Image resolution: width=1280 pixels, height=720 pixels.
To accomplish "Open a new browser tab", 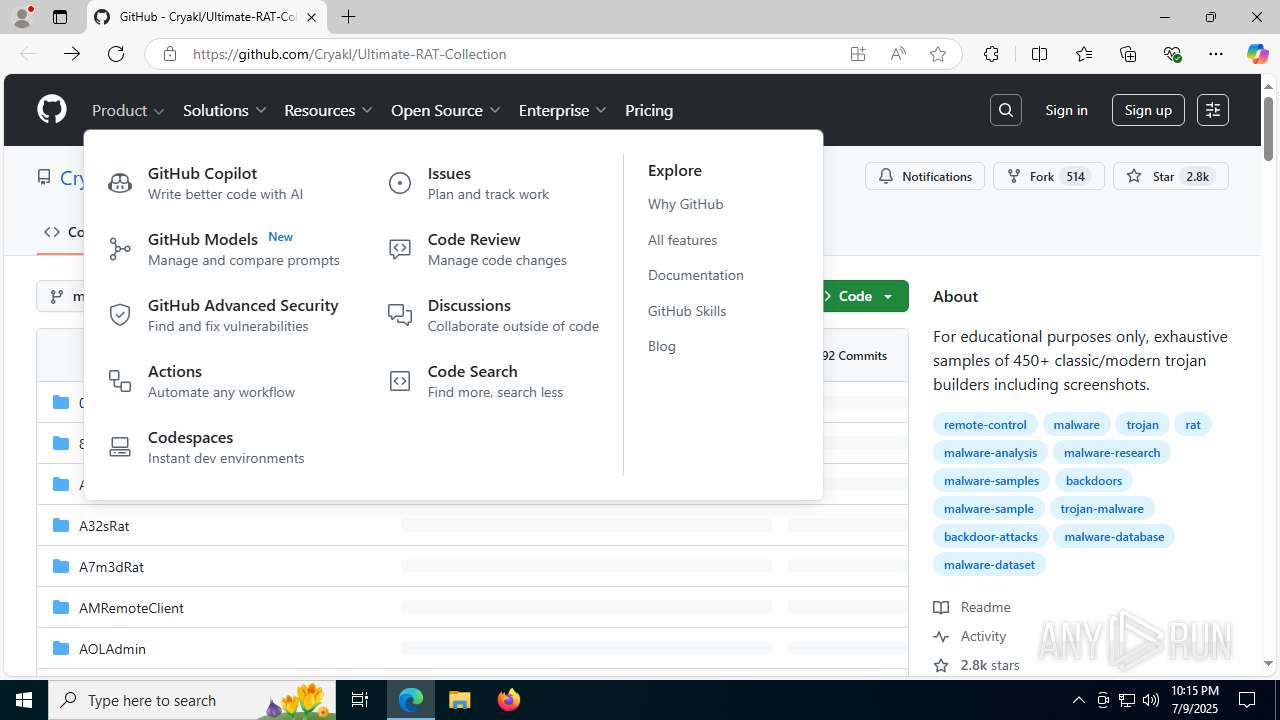I will point(348,17).
